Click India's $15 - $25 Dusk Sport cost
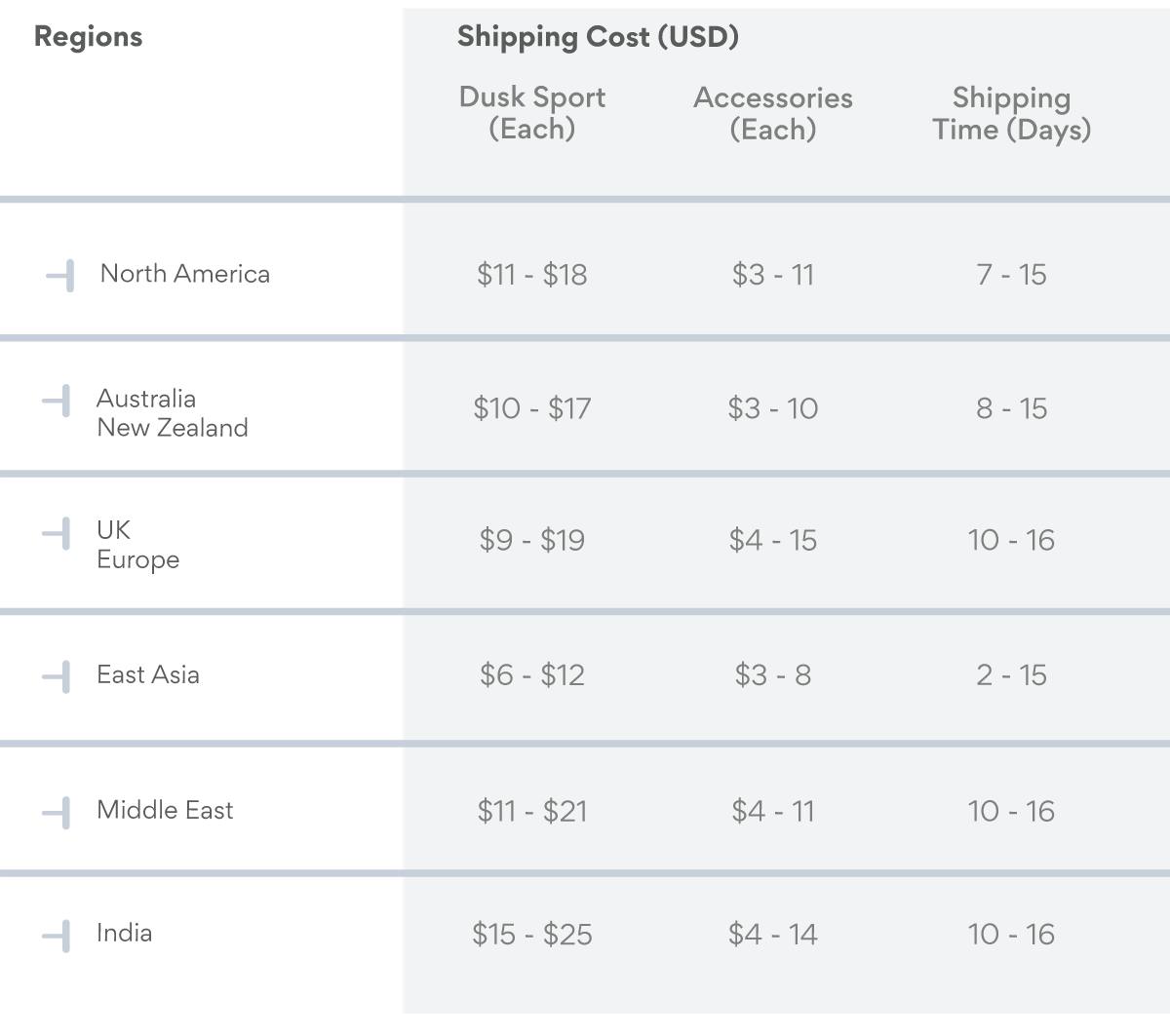Viewport: 1170px width, 1036px height. [532, 935]
